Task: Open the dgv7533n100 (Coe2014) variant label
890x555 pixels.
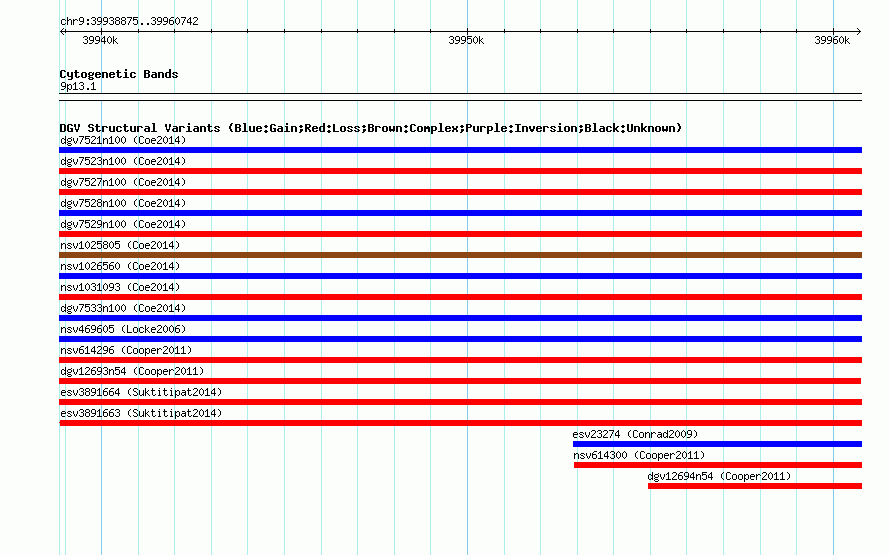Action: (x=123, y=308)
